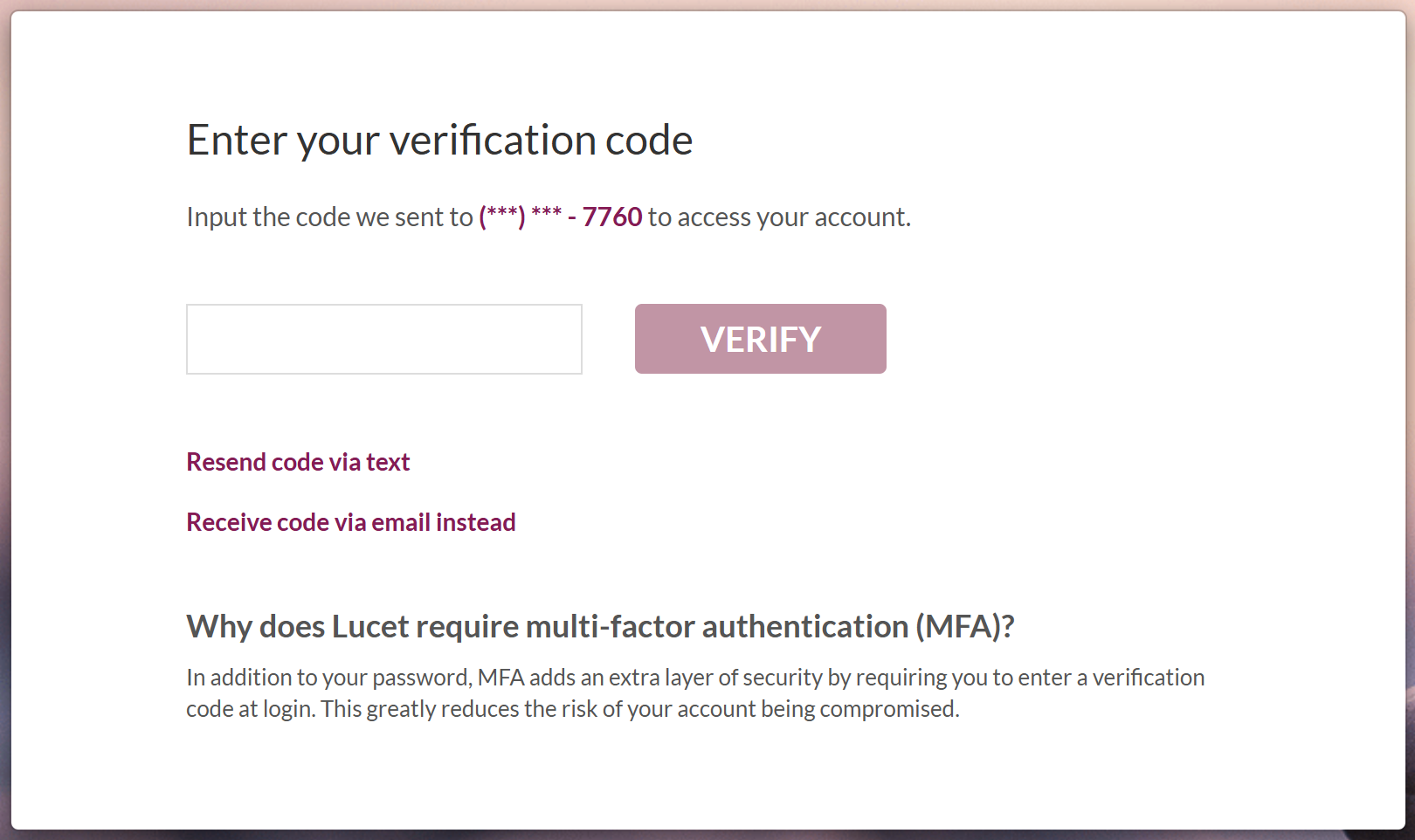Viewport: 1415px width, 840px height.
Task: Click the verification code input field
Action: [383, 339]
